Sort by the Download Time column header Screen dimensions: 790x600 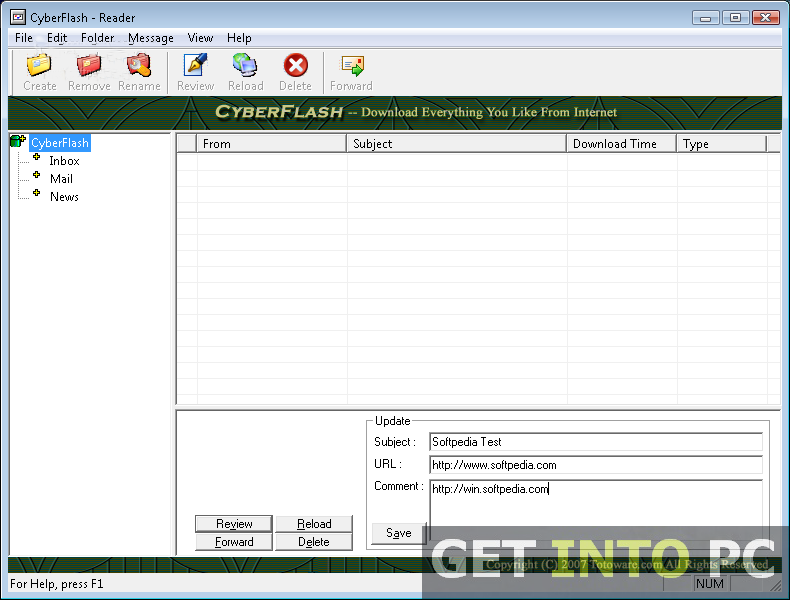(x=622, y=144)
